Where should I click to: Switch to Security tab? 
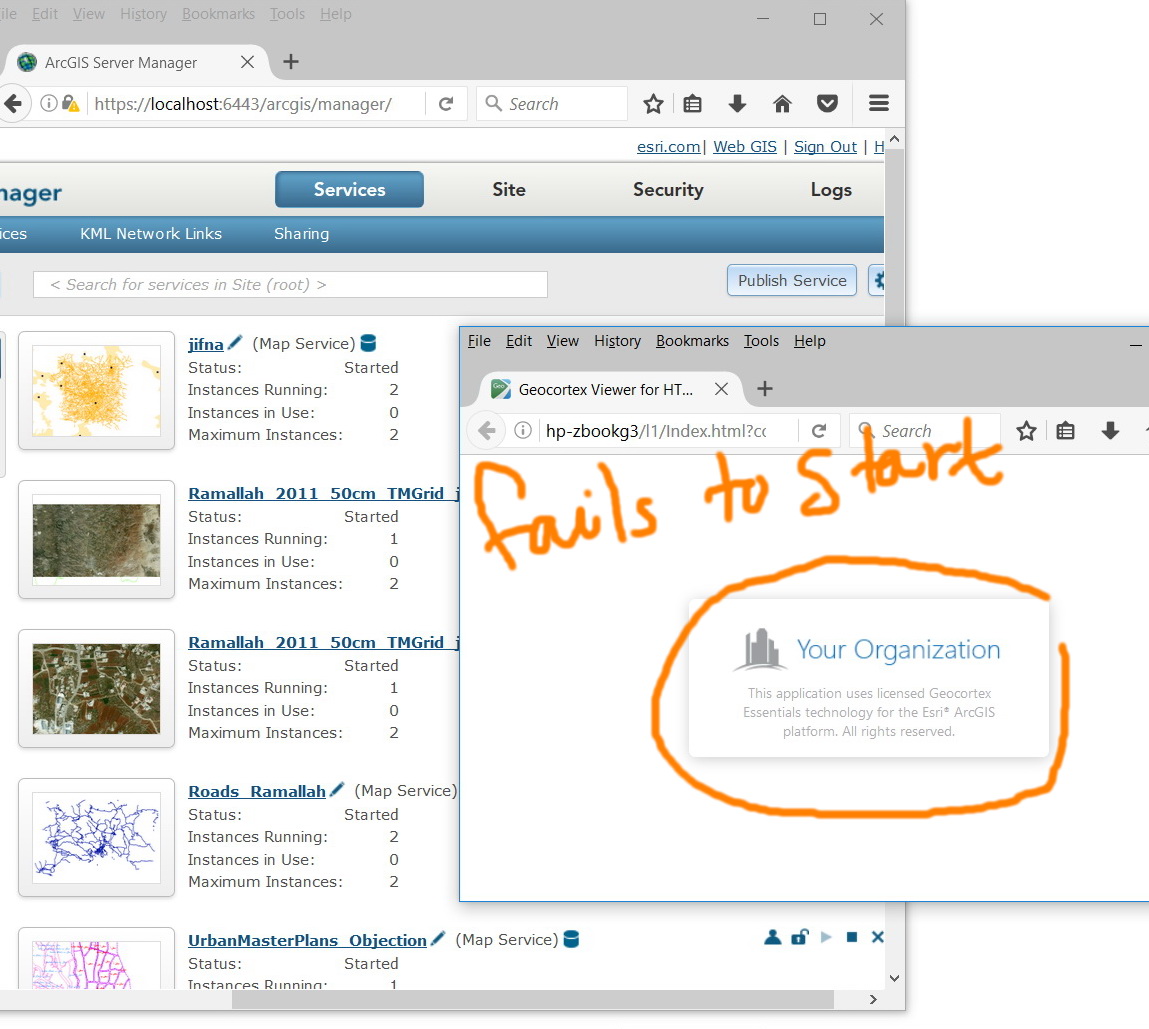668,190
